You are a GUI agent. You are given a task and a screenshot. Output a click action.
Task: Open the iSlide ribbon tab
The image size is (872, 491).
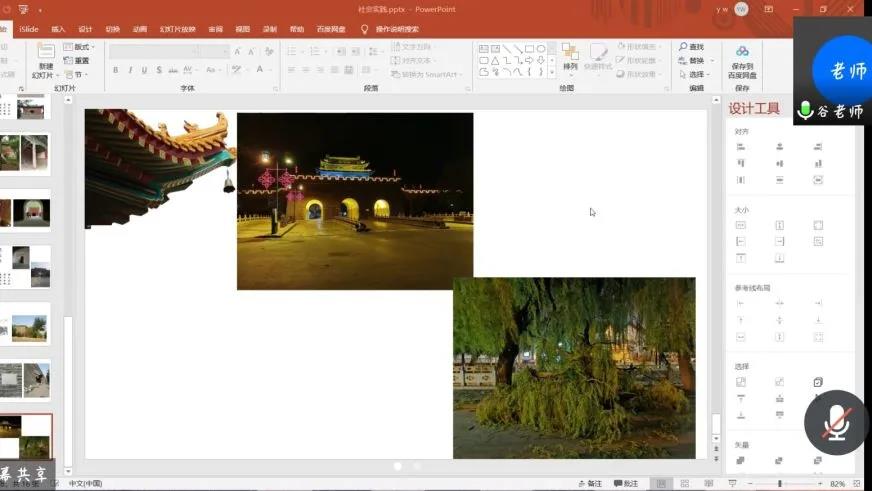29,29
